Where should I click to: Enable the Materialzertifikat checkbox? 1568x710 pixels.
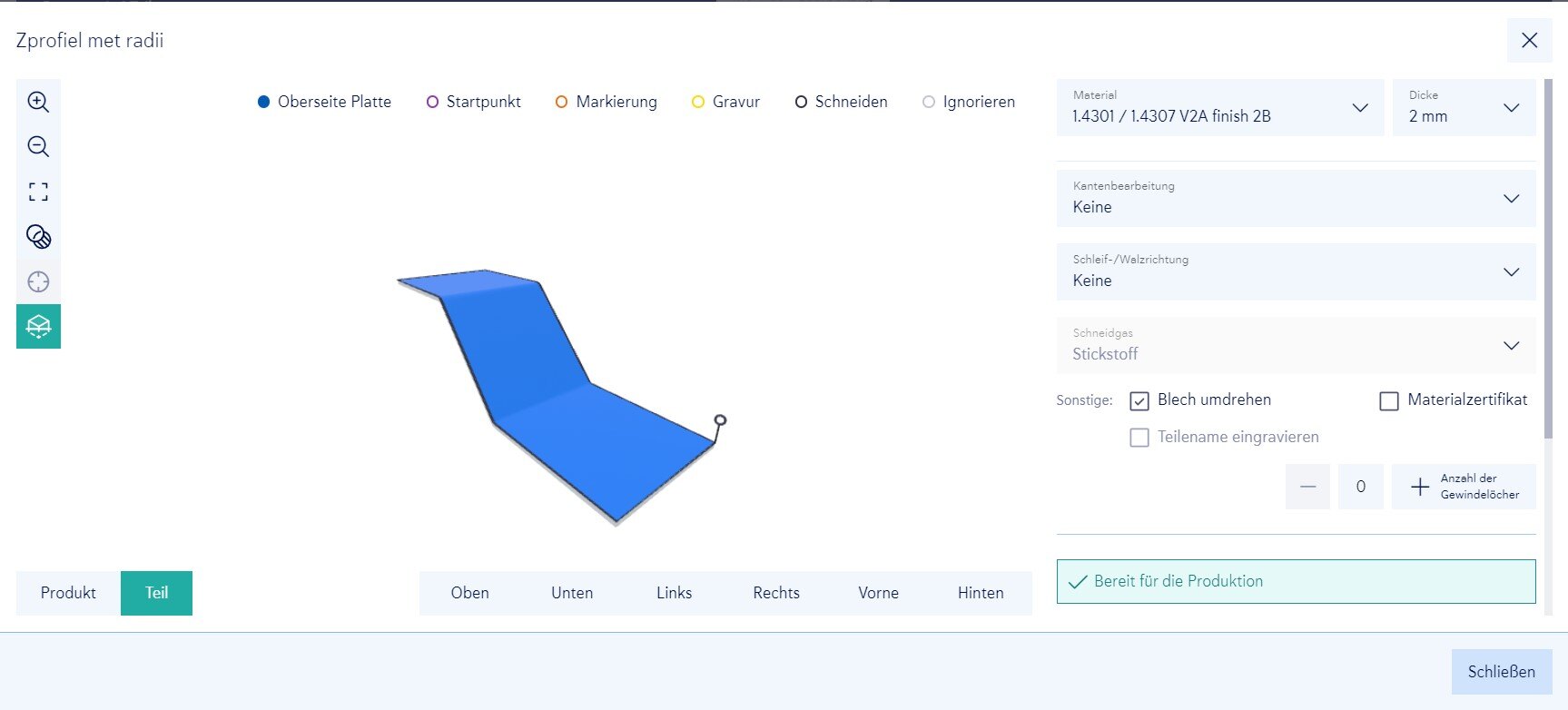point(1389,400)
